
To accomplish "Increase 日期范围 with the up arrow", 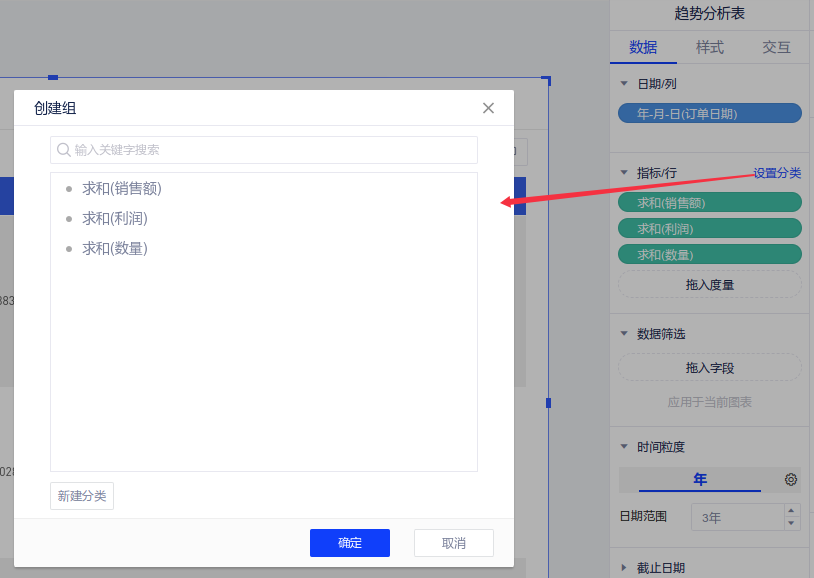I will [x=792, y=511].
